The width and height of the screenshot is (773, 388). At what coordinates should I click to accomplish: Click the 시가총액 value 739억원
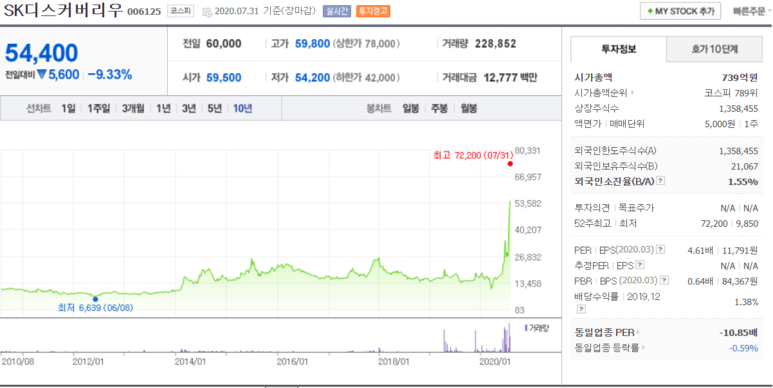[x=739, y=77]
